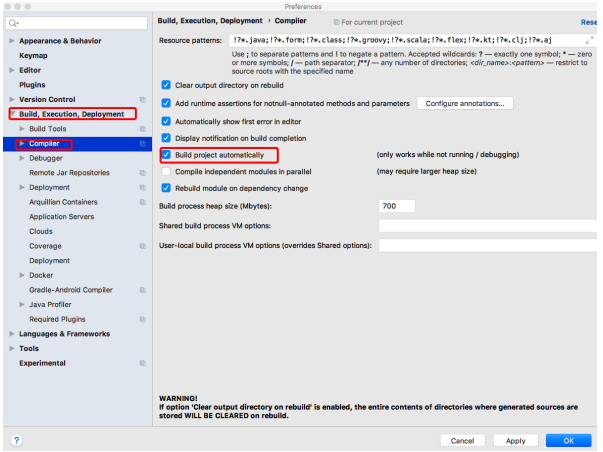
Task: Click the Apply button
Action: point(515,440)
